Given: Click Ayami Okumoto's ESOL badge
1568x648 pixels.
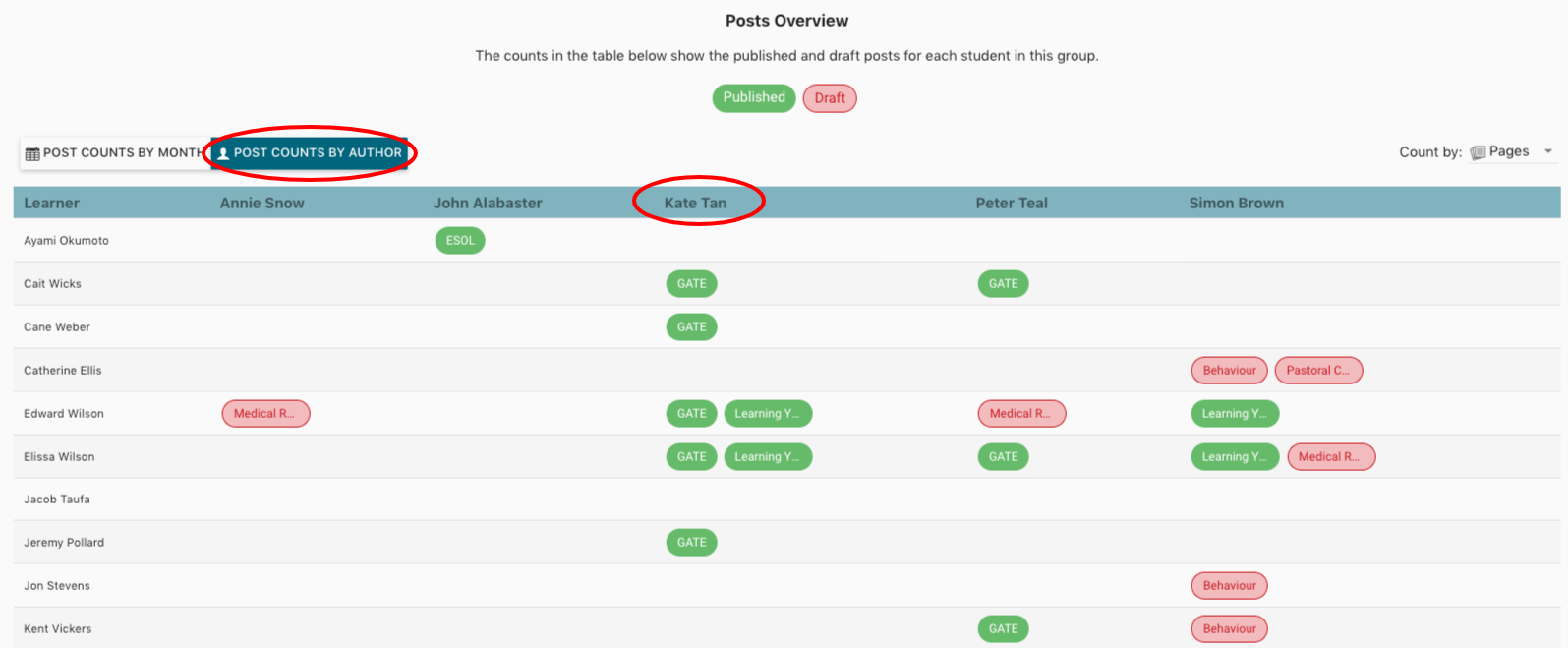Looking at the screenshot, I should click(x=460, y=241).
